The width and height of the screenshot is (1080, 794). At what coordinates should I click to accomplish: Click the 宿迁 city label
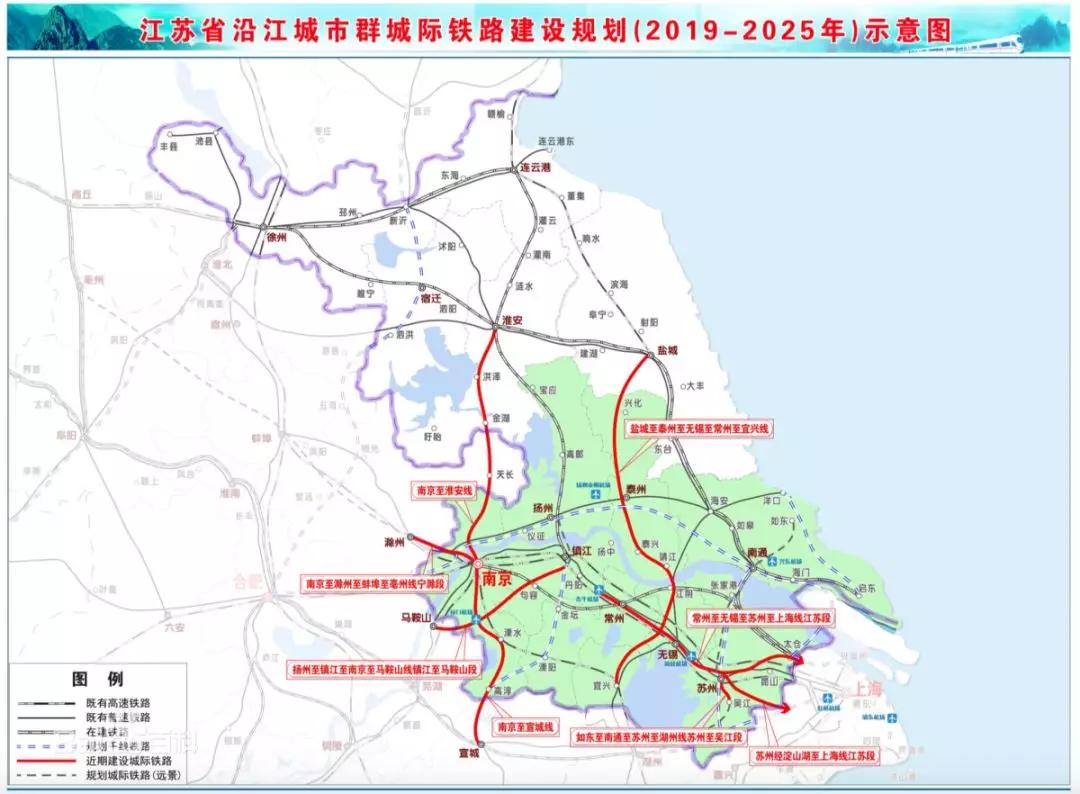[x=430, y=298]
